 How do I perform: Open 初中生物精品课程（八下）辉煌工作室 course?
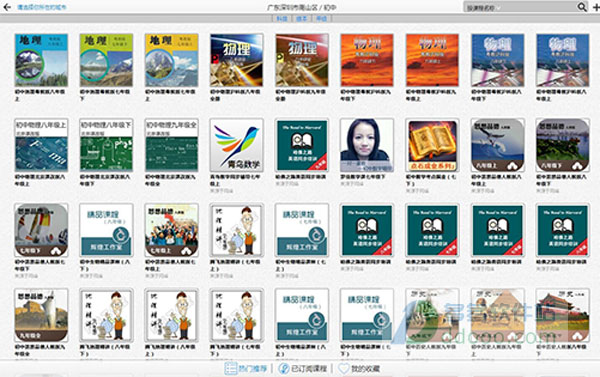click(x=106, y=230)
